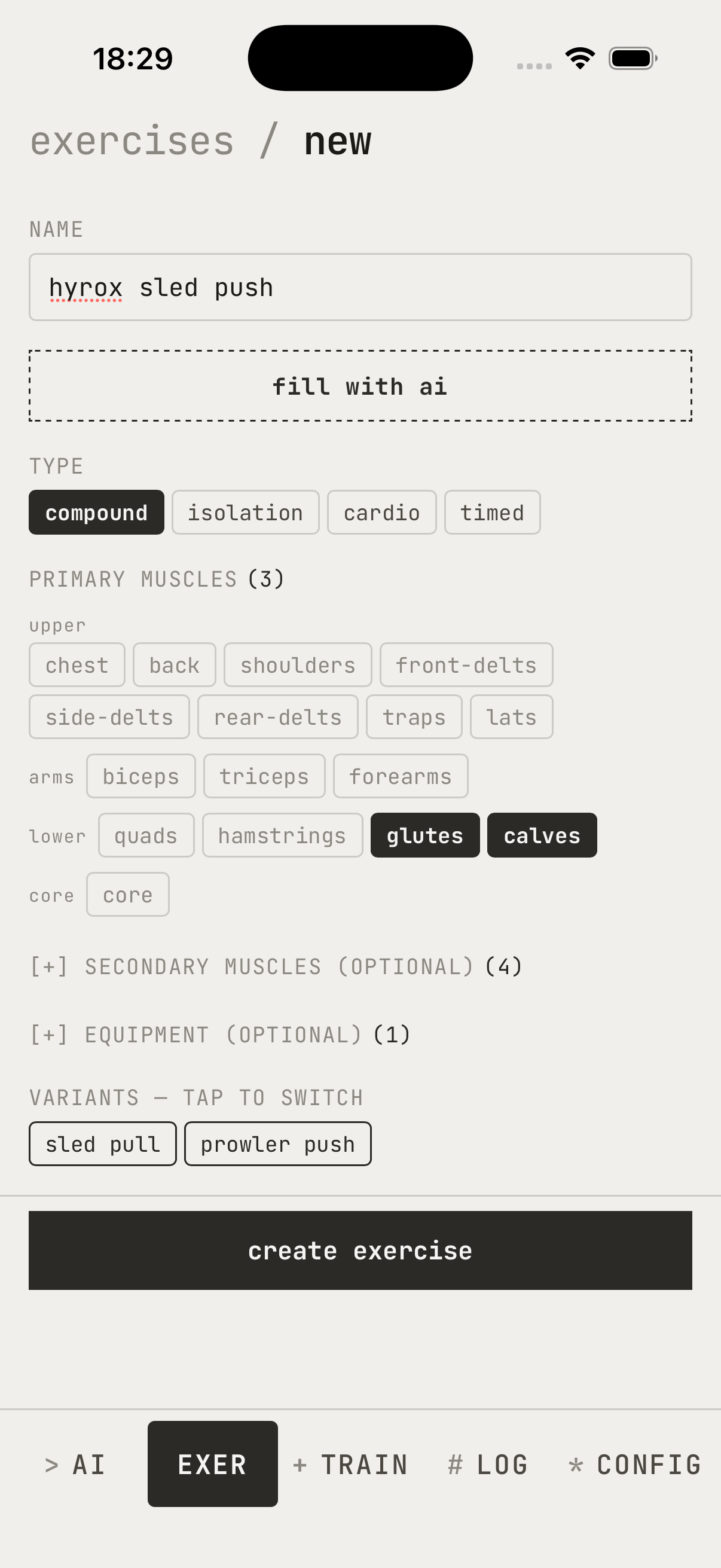Set exercise type to timed
The image size is (721, 1568).
click(x=491, y=513)
